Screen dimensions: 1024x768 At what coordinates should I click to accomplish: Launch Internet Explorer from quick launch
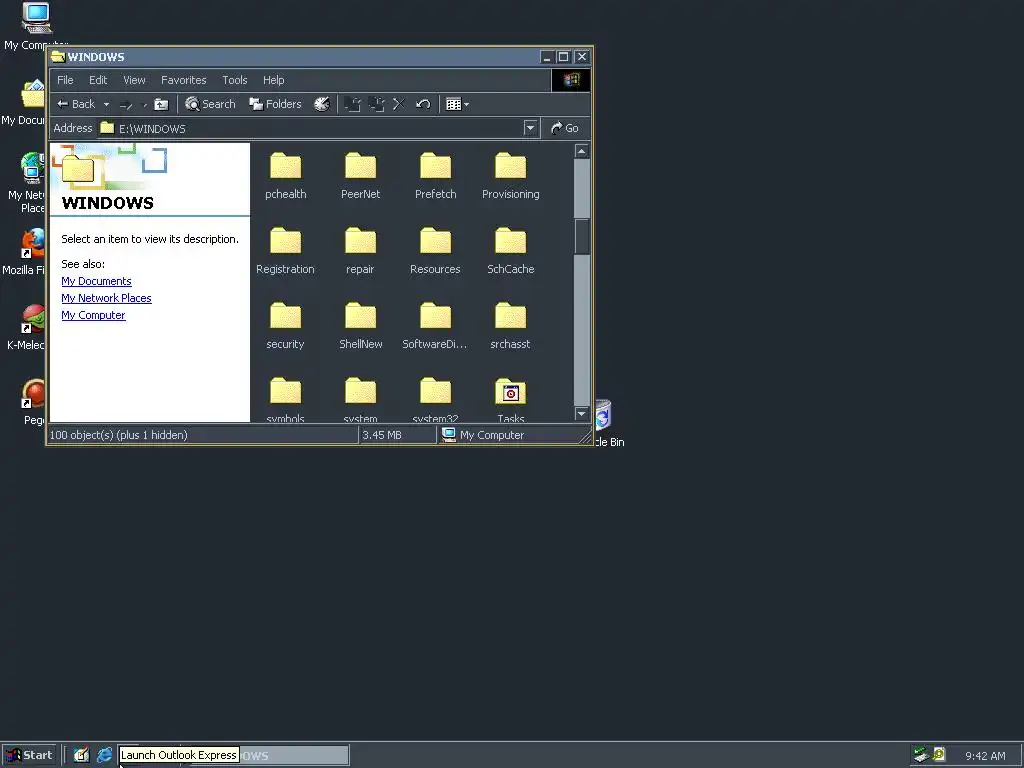coord(104,755)
